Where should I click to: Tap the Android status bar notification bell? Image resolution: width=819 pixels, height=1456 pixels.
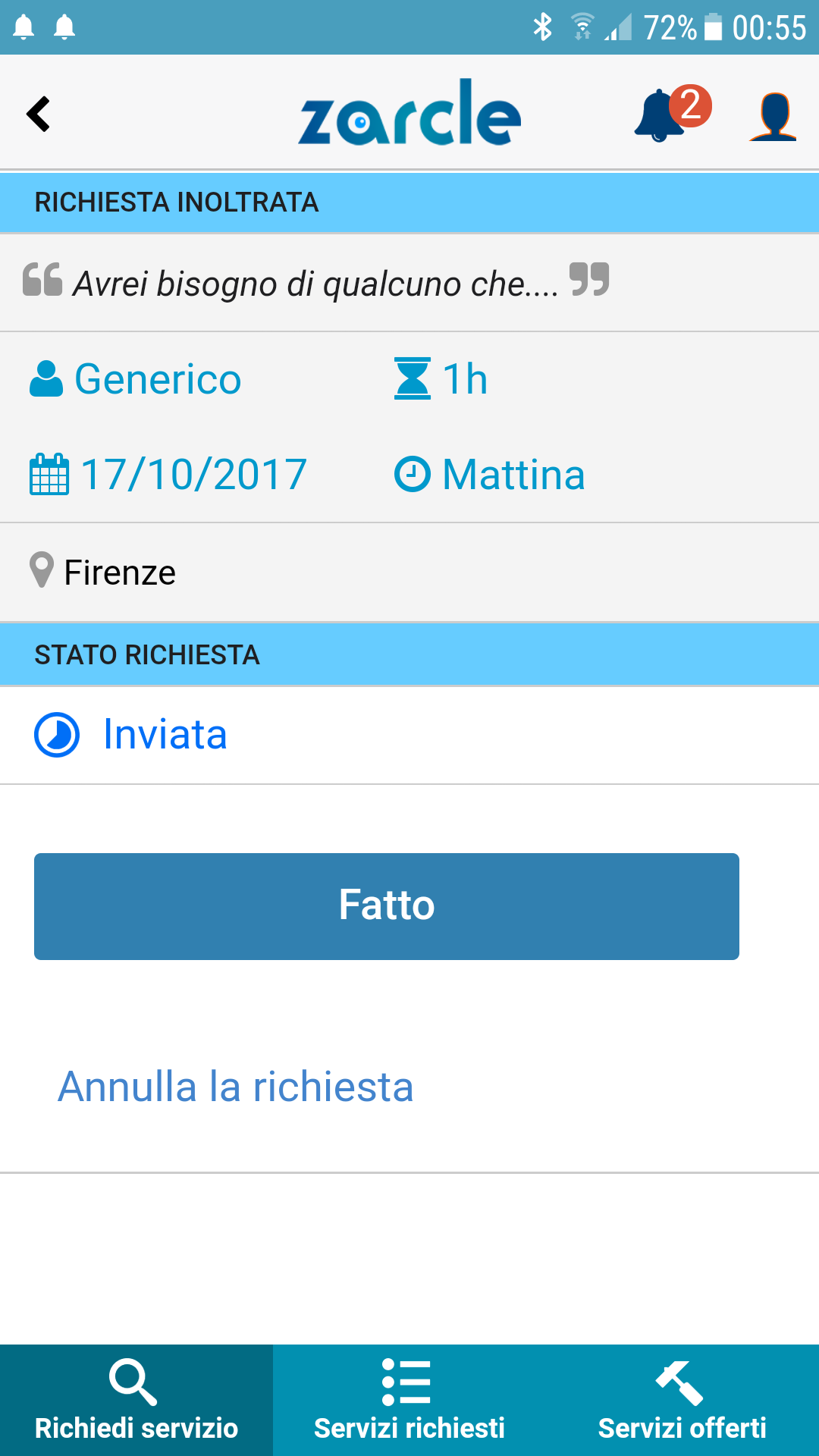(24, 27)
